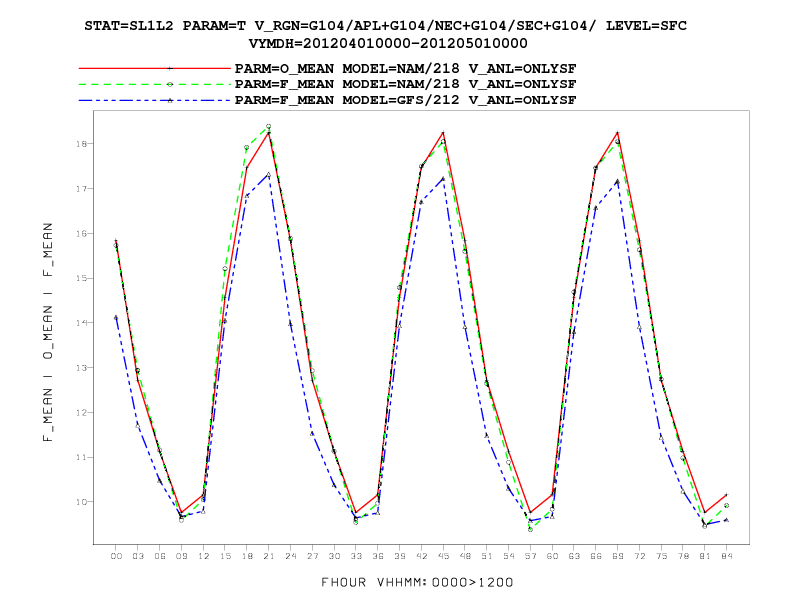Screen dimensions: 792x612
Task: Click the horizontal axis label FHOUR VHHMM: 0000>1200
Action: point(417,582)
